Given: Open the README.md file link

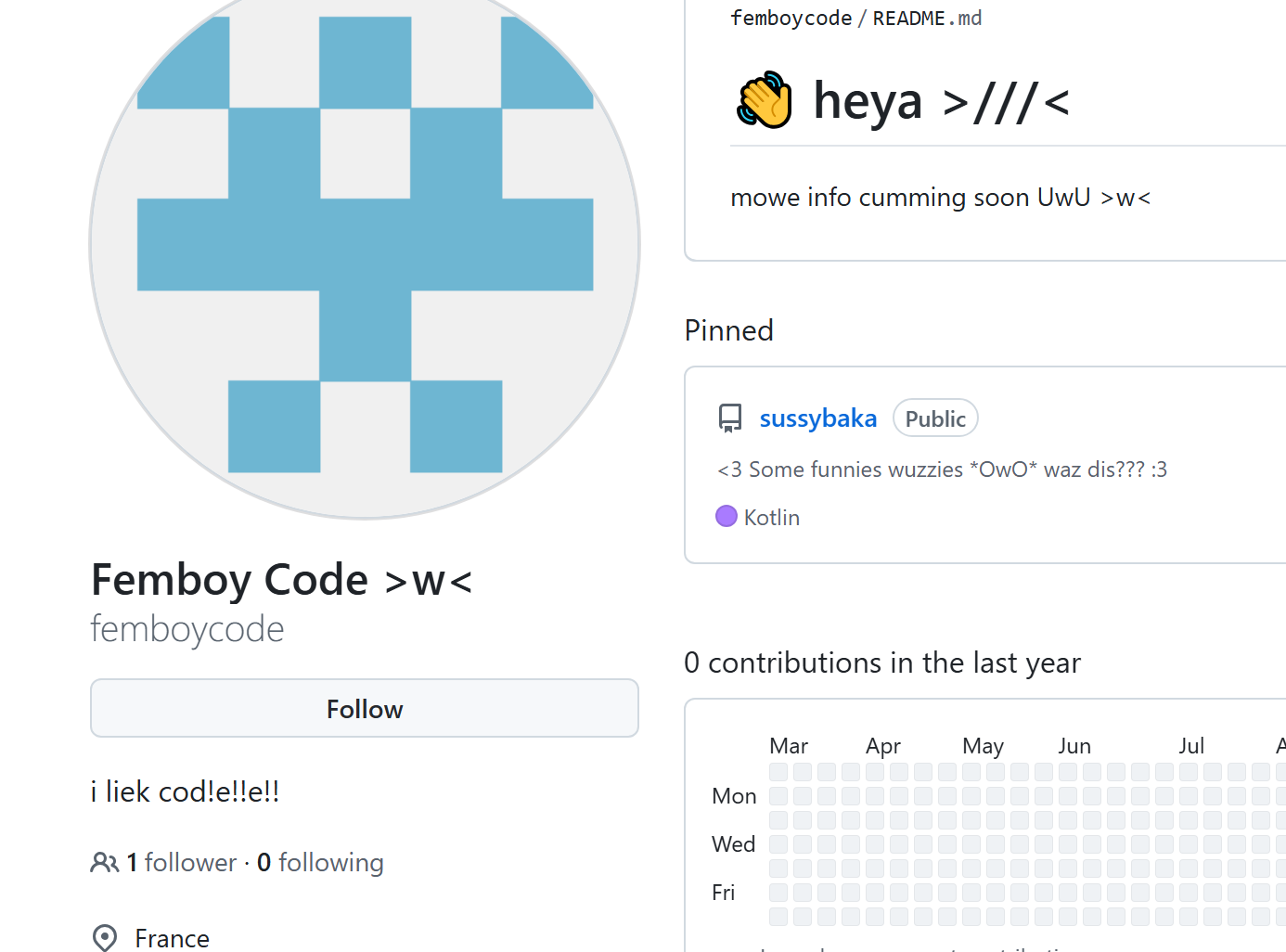Looking at the screenshot, I should [926, 18].
